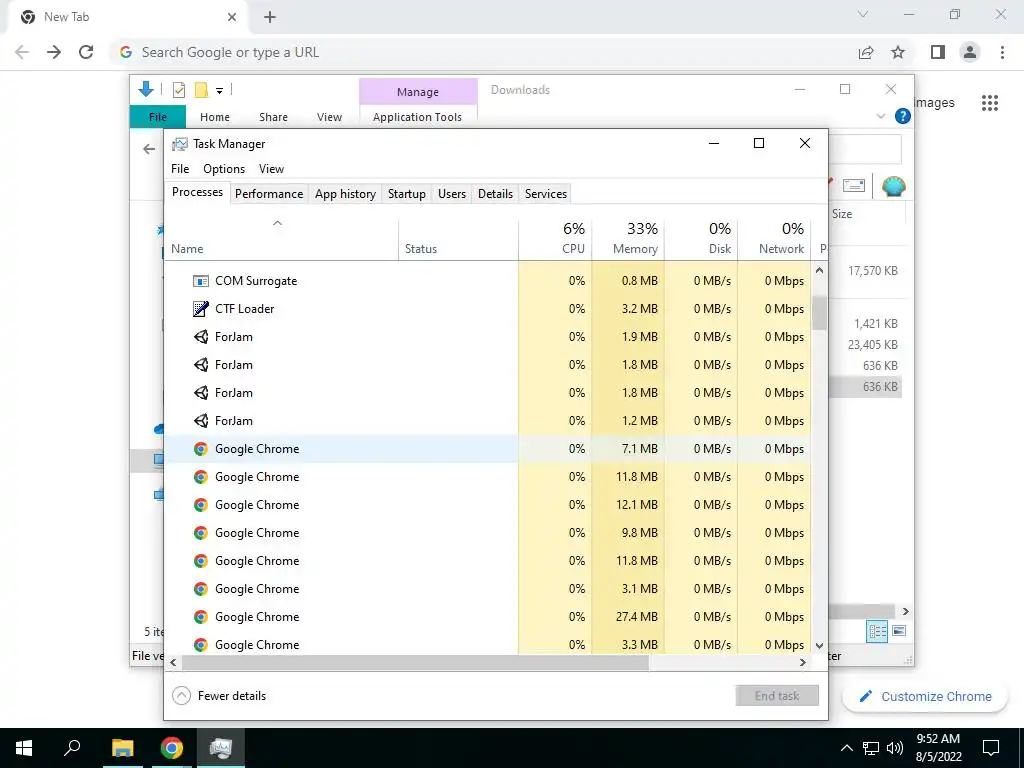Viewport: 1024px width, 768px height.
Task: Open Task Manager File menu
Action: [180, 168]
